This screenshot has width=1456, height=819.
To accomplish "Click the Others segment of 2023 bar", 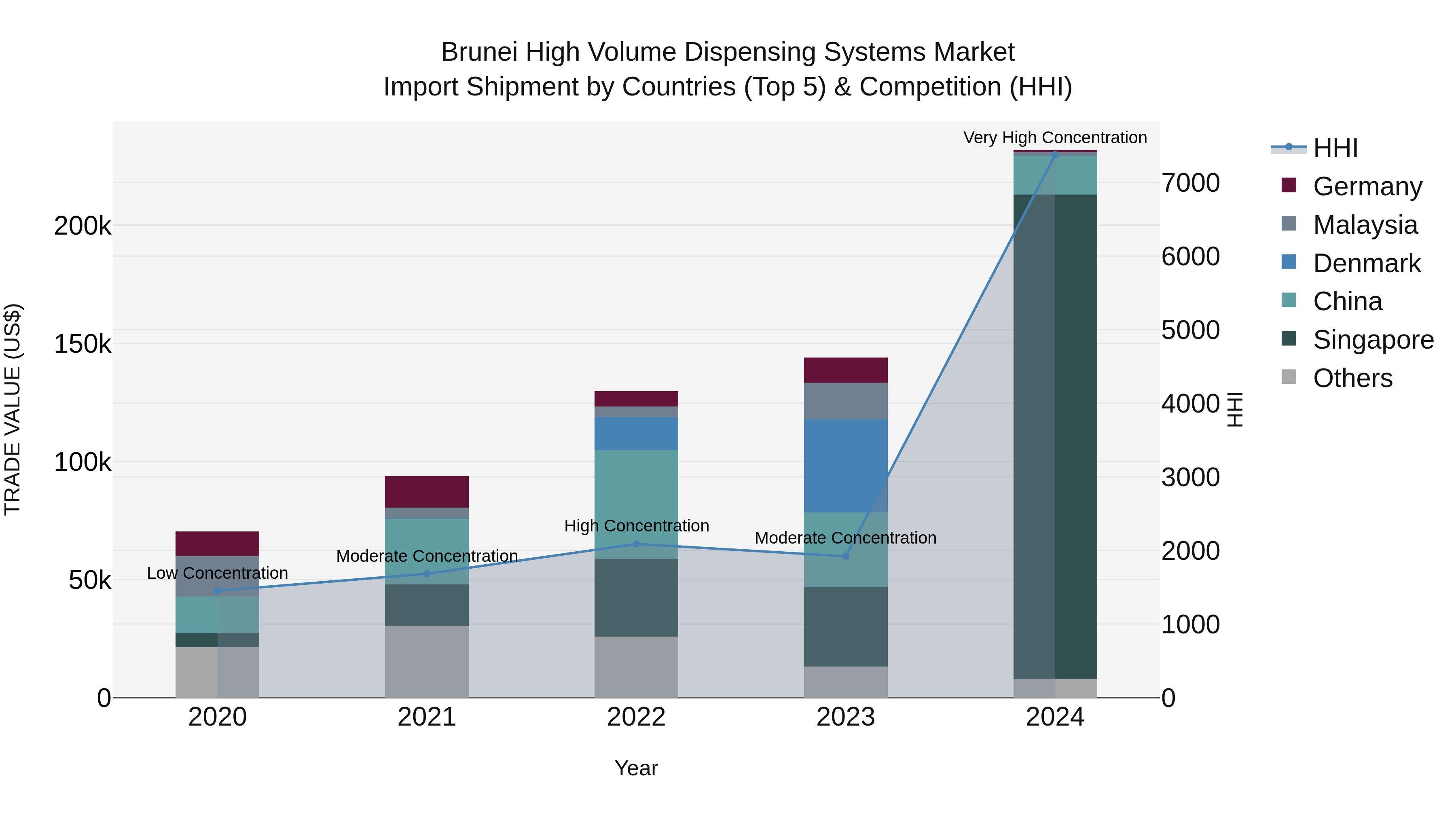I will pyautogui.click(x=846, y=681).
